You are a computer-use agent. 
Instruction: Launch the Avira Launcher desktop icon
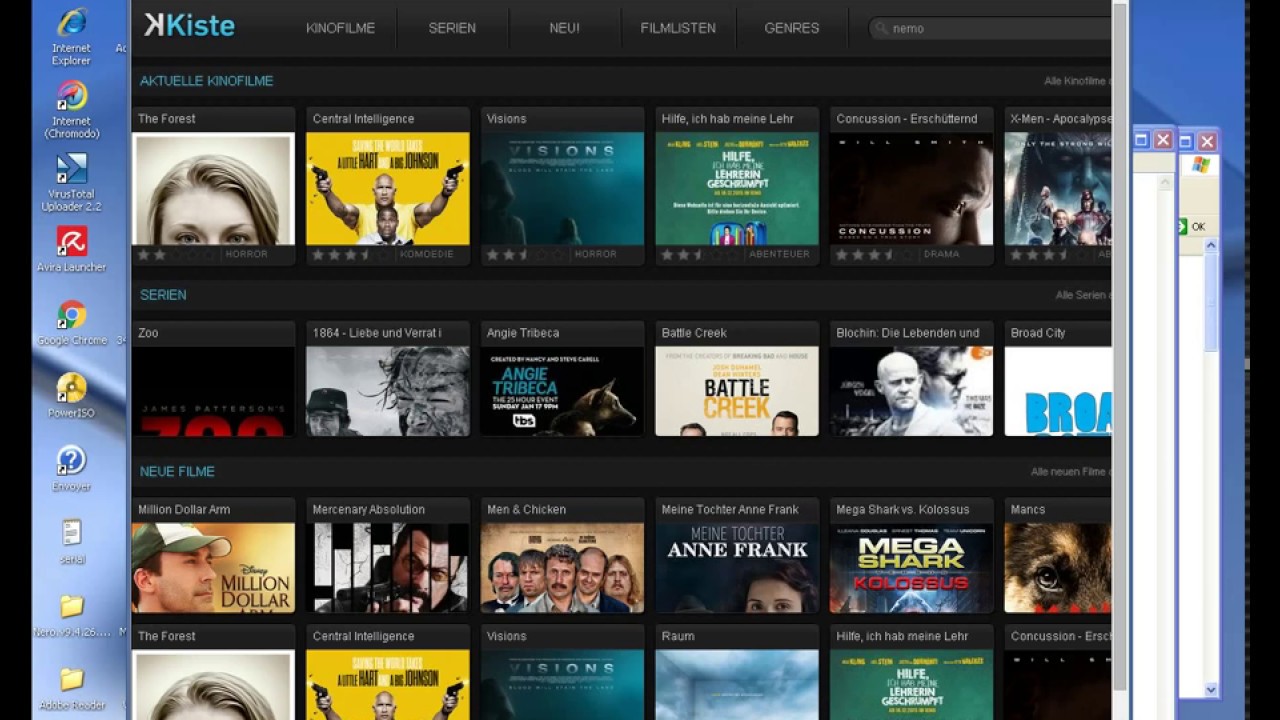pos(71,249)
